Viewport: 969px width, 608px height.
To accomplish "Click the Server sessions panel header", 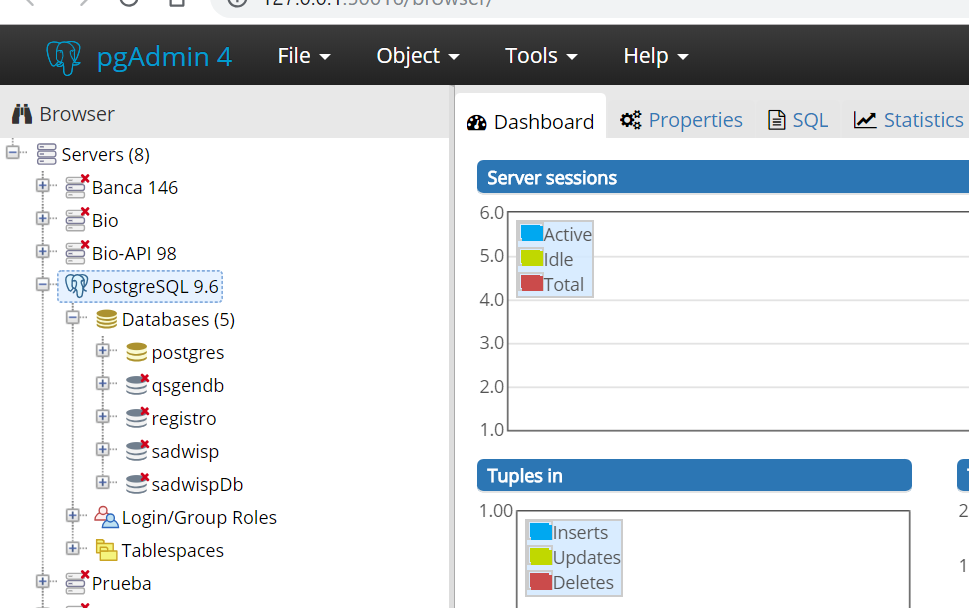I will [723, 177].
